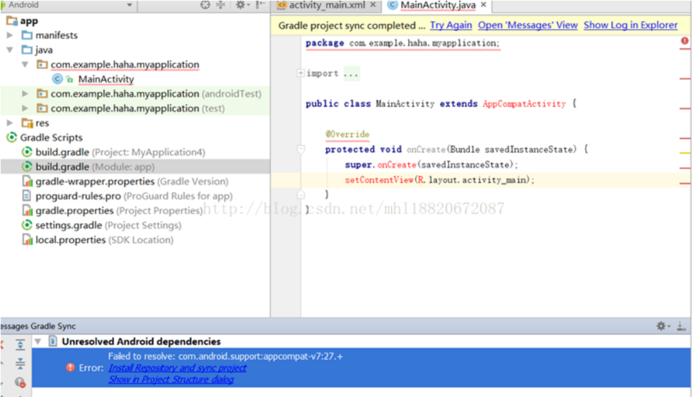Click the Expand All icon in Messages
The height and width of the screenshot is (397, 700).
coord(20,345)
